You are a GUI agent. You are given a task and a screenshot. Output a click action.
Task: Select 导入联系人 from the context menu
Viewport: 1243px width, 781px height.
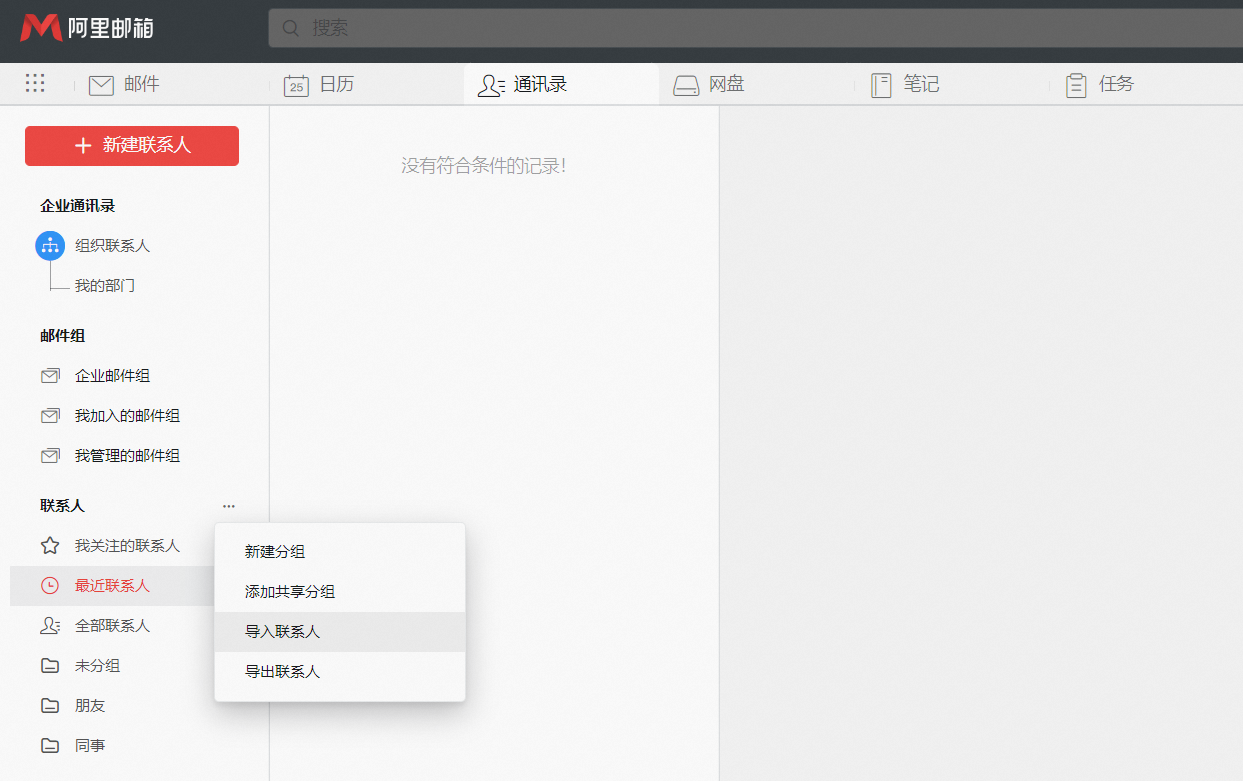click(283, 632)
